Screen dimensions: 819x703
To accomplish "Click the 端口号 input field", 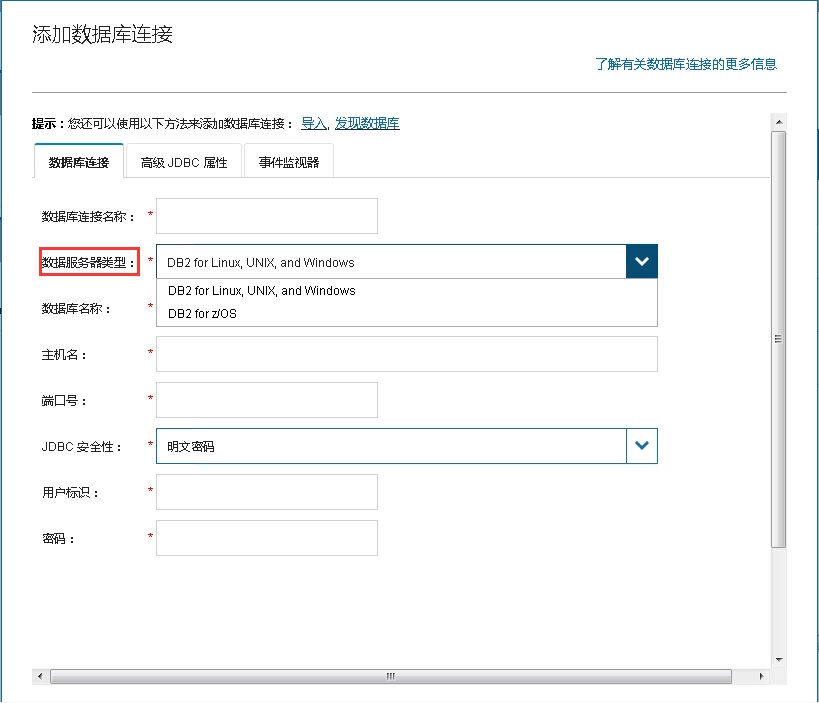I will [265, 400].
